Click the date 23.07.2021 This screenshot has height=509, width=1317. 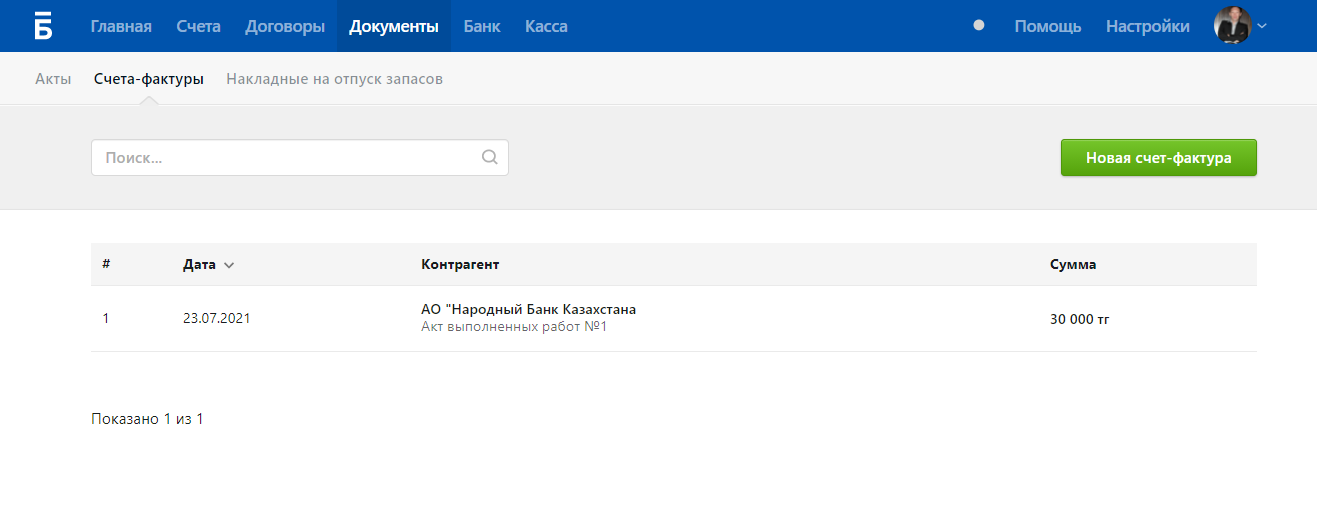tap(217, 319)
